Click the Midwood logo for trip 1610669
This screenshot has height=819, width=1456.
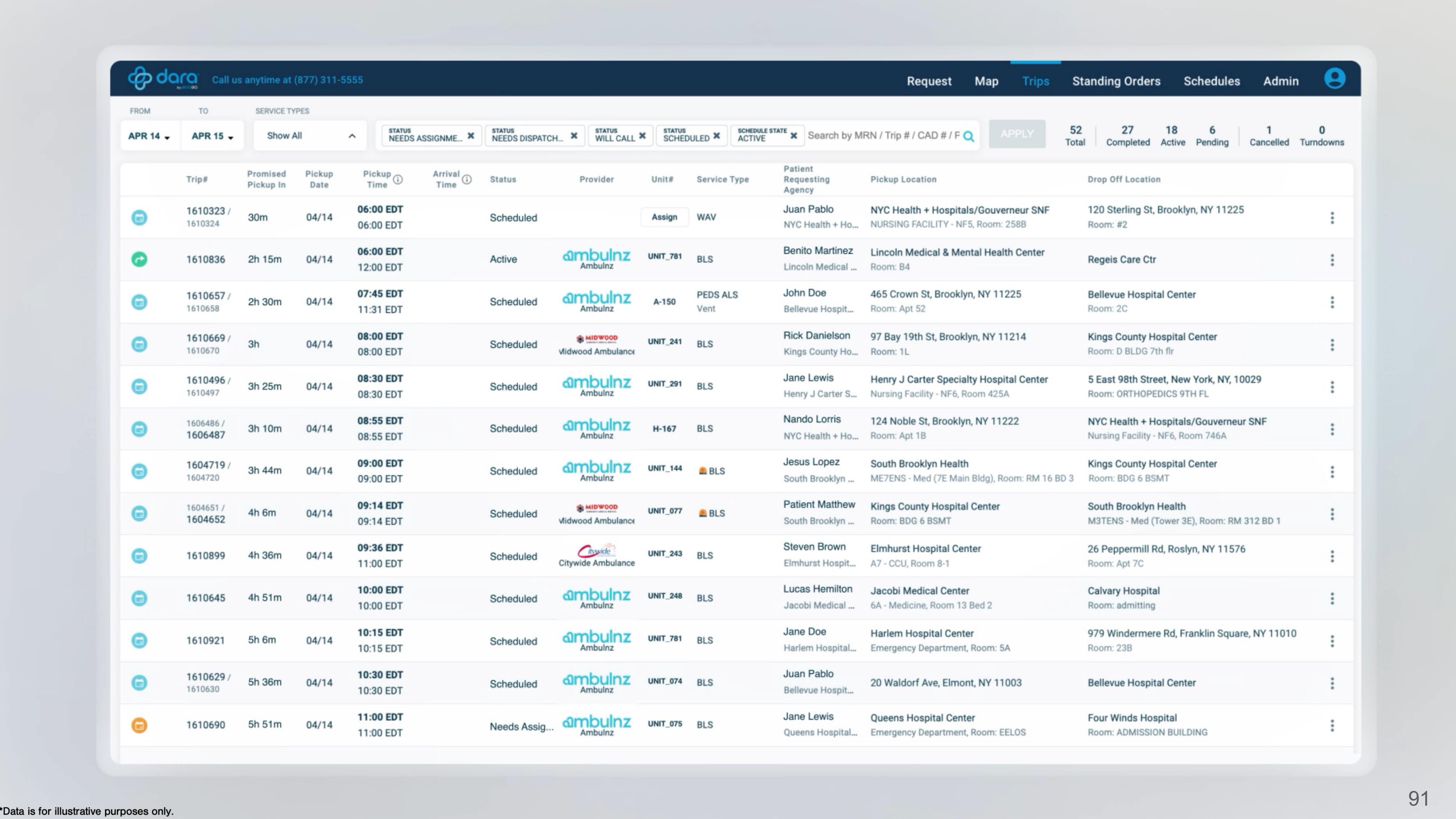(597, 339)
